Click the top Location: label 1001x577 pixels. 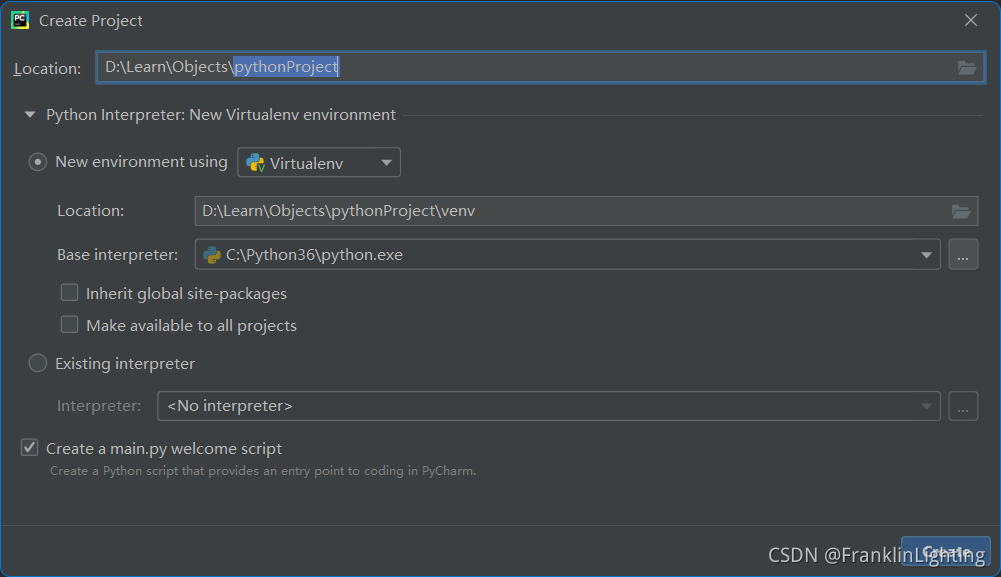47,68
